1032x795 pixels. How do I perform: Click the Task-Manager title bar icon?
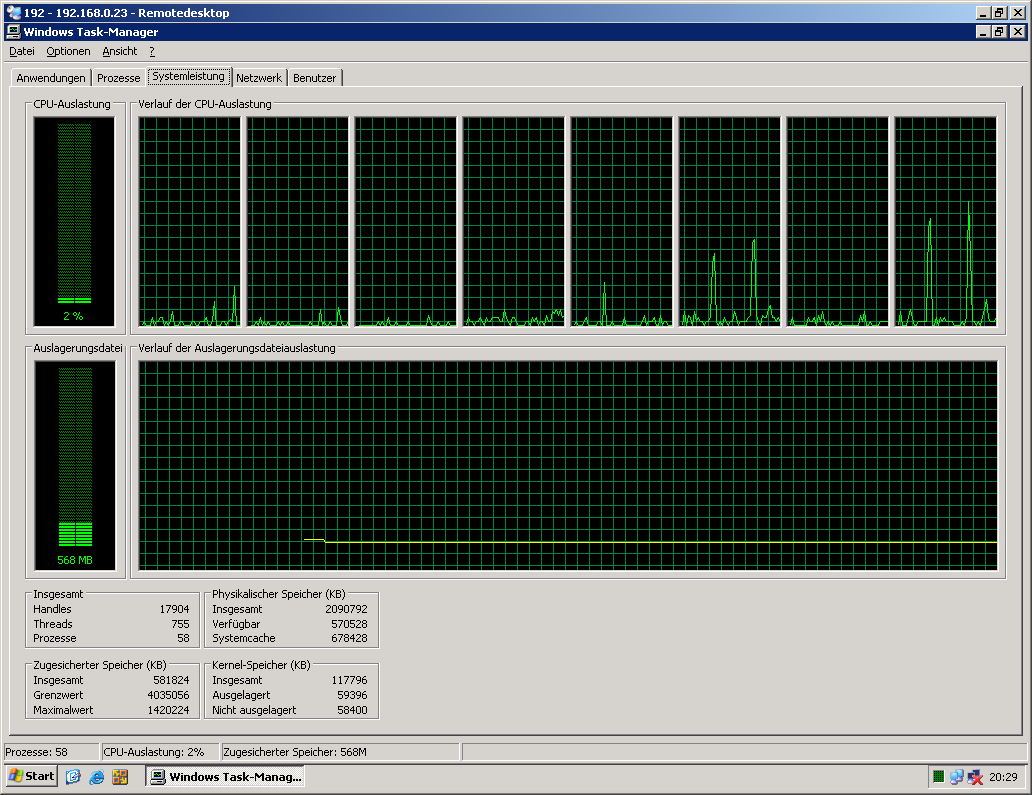13,32
